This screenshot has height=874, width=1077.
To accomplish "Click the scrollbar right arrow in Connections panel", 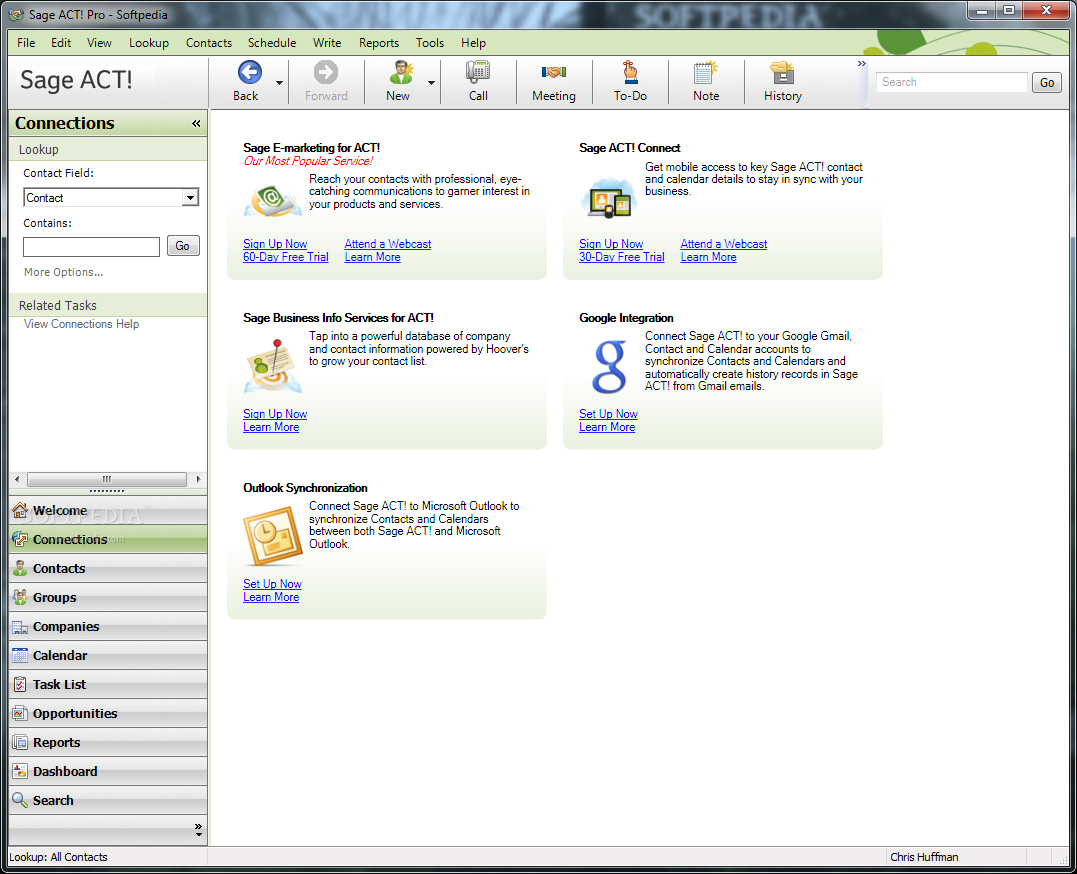I will coord(199,479).
